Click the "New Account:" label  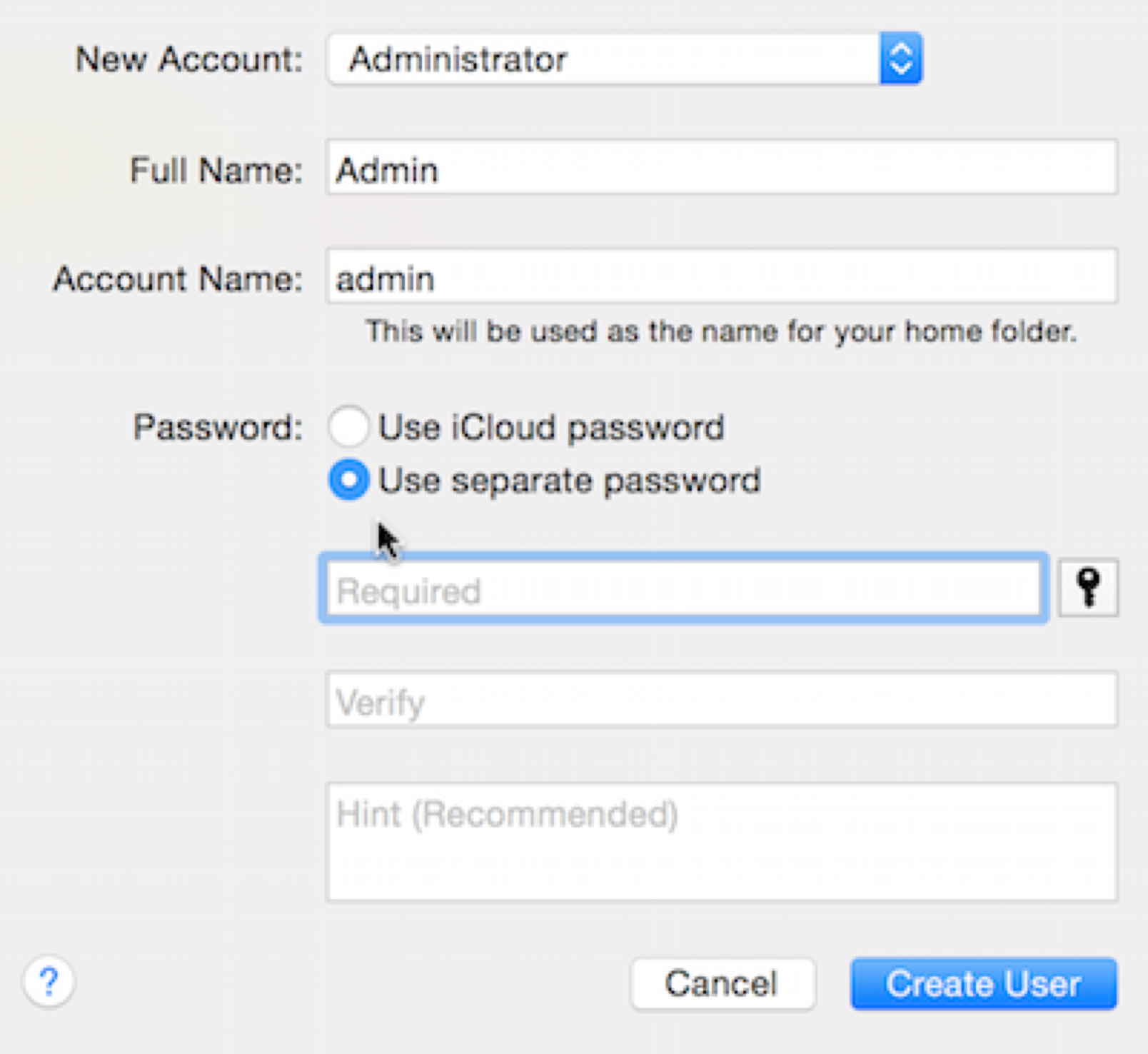[189, 59]
